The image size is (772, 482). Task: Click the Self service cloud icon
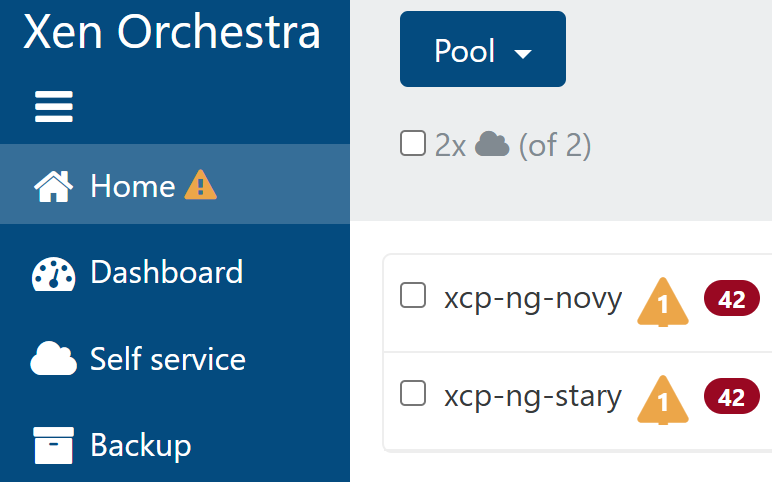point(54,359)
